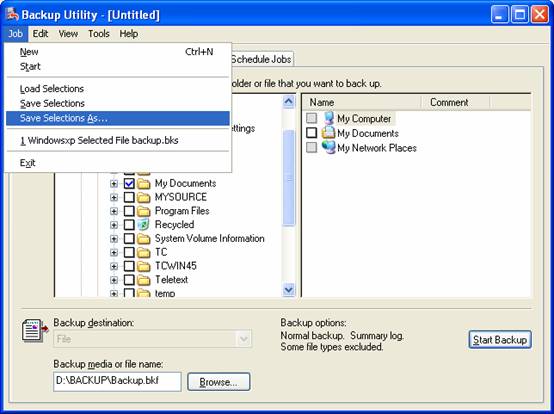This screenshot has width=554, height=414.
Task: Select the My Documents icon in right pane
Action: point(328,133)
